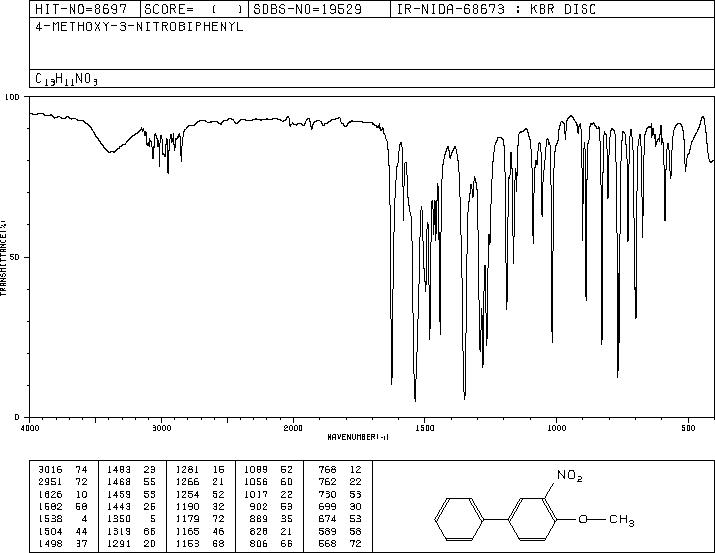The image size is (715, 553).
Task: Click the 1165 peak table entry
Action: point(200,531)
